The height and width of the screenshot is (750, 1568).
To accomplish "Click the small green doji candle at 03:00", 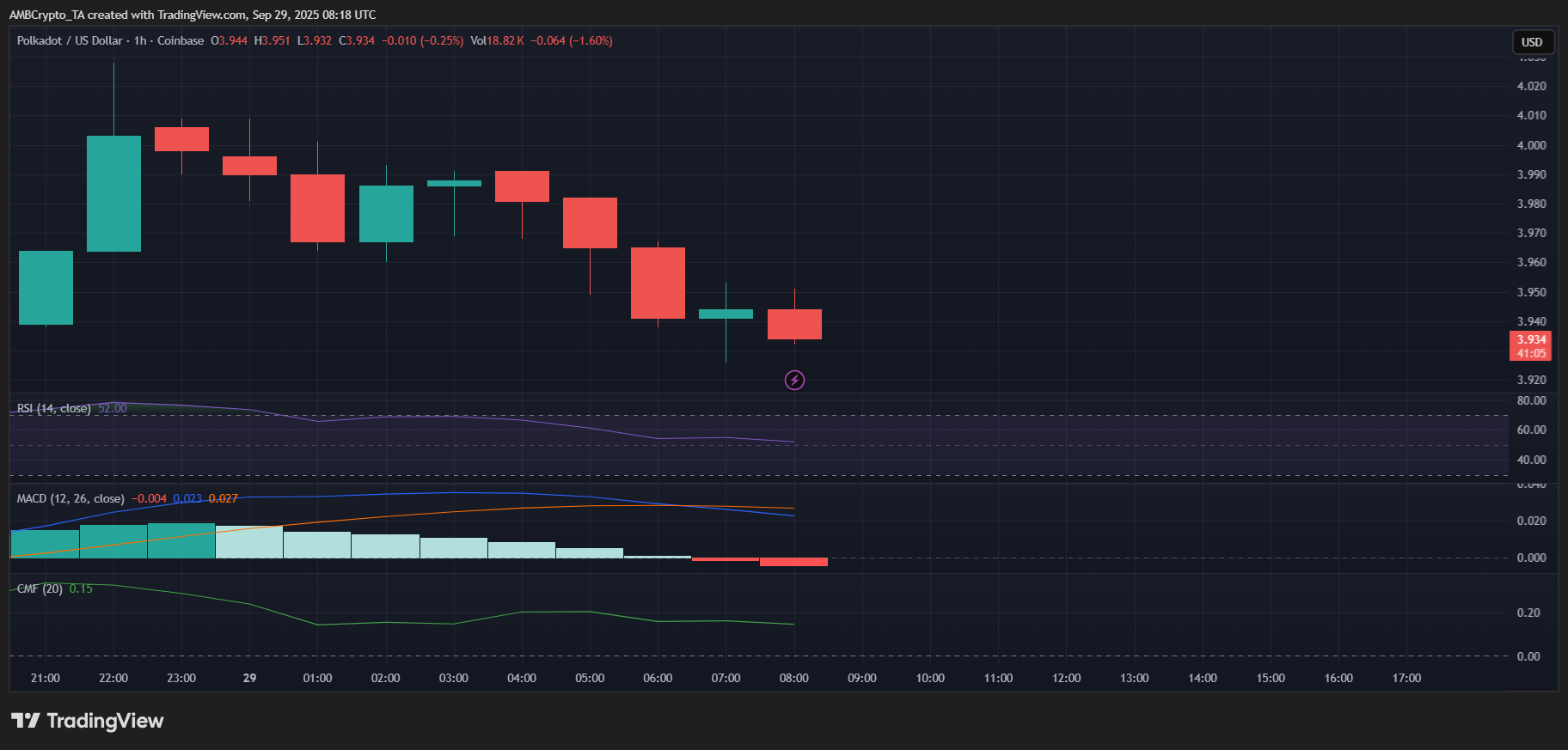I will (454, 183).
